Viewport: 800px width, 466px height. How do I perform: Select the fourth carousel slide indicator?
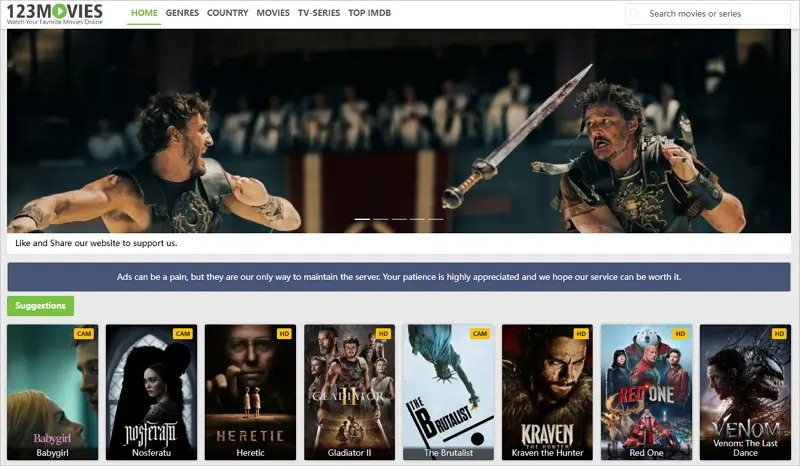point(417,219)
